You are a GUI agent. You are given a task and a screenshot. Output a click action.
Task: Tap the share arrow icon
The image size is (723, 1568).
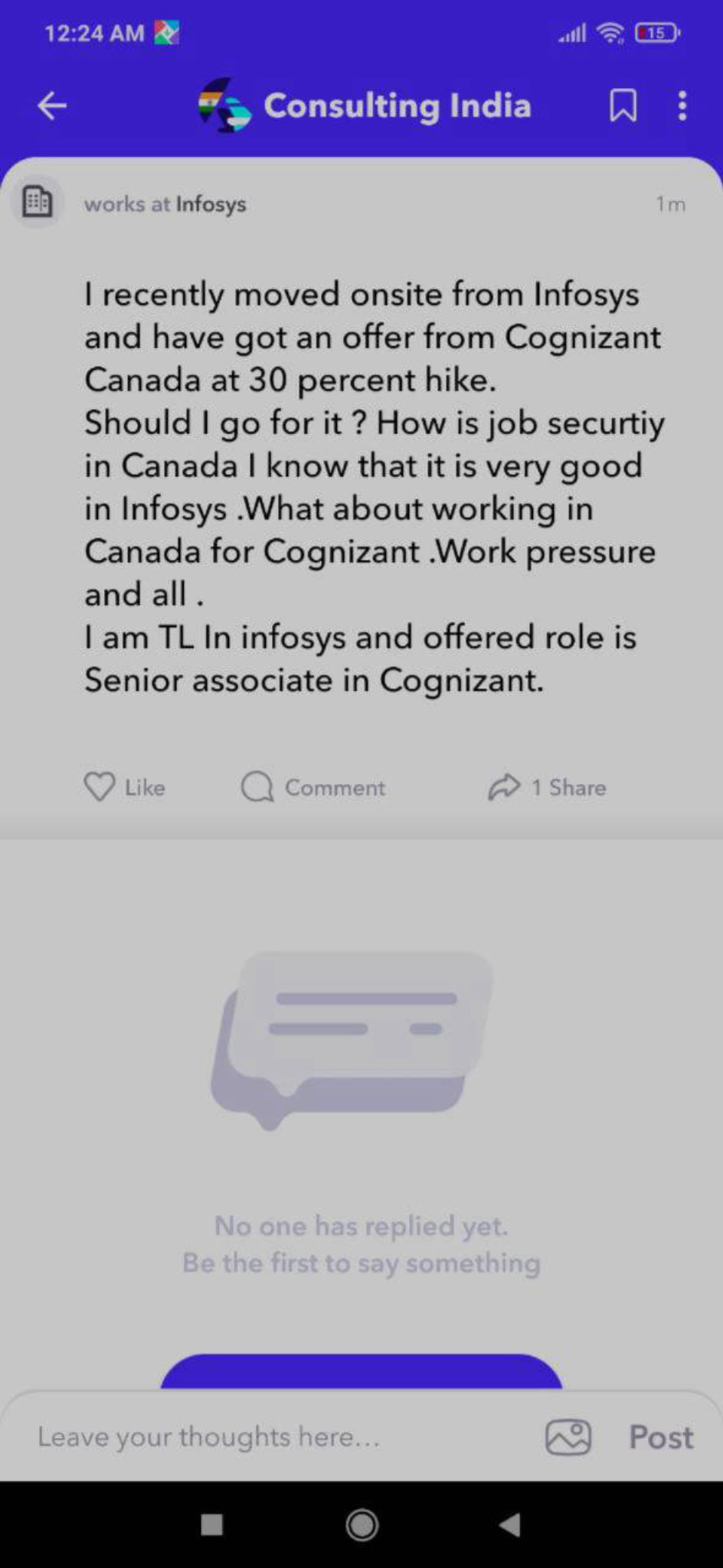tap(504, 786)
